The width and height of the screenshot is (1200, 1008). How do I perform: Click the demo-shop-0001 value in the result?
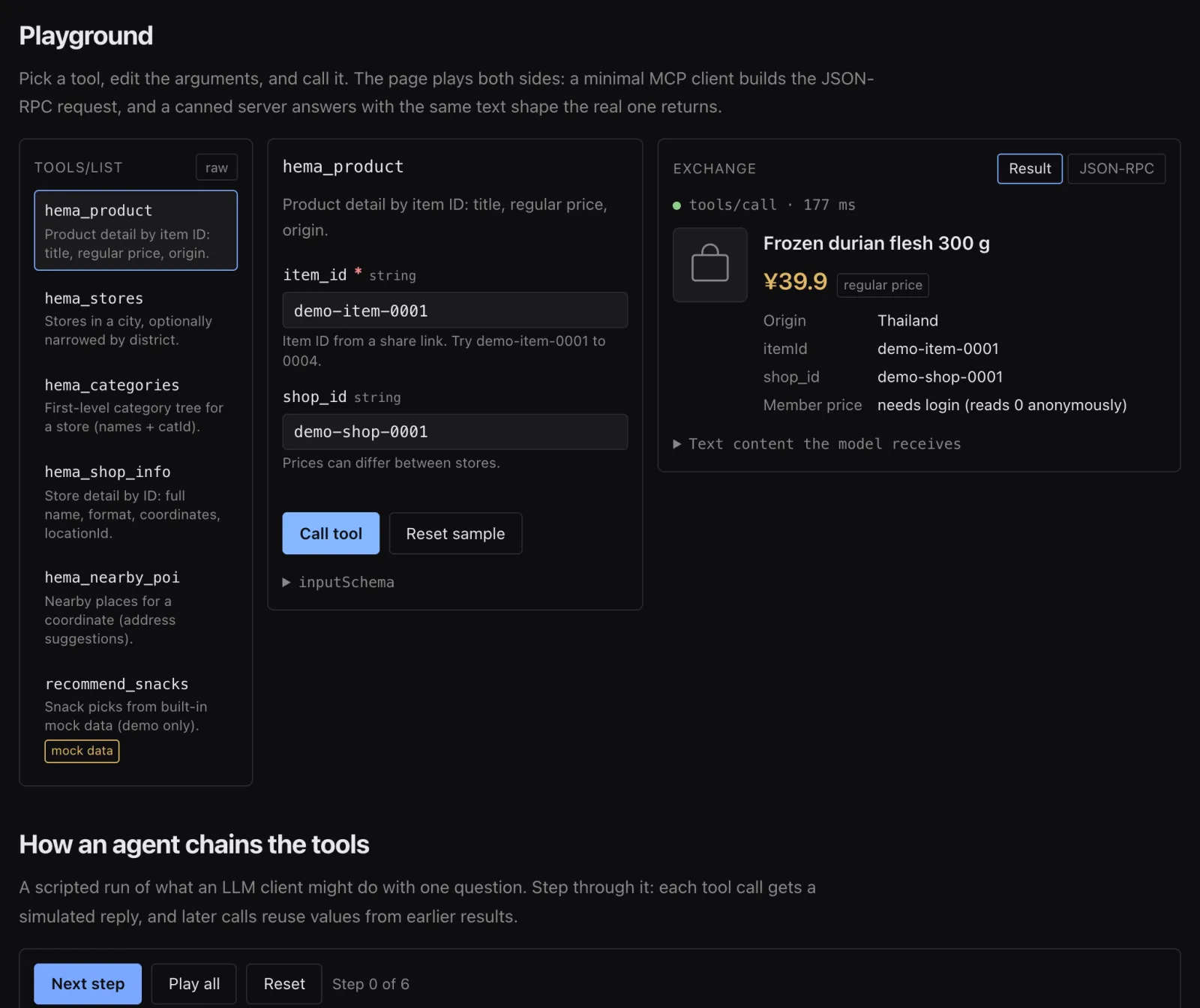(940, 376)
